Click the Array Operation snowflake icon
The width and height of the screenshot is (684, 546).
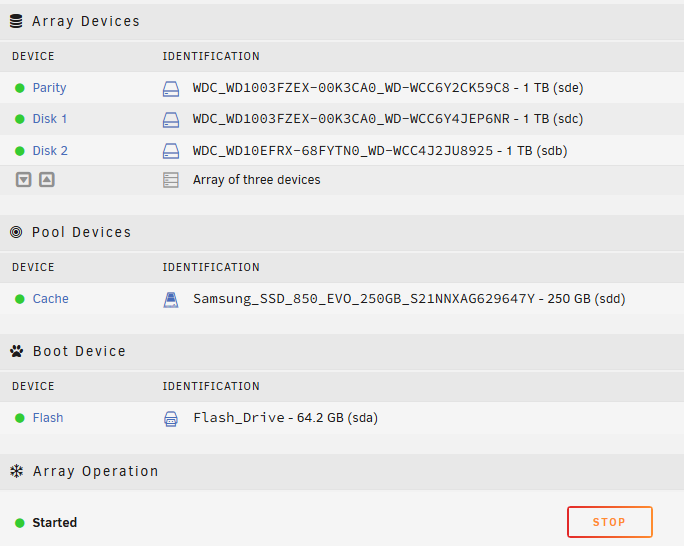click(x=17, y=471)
